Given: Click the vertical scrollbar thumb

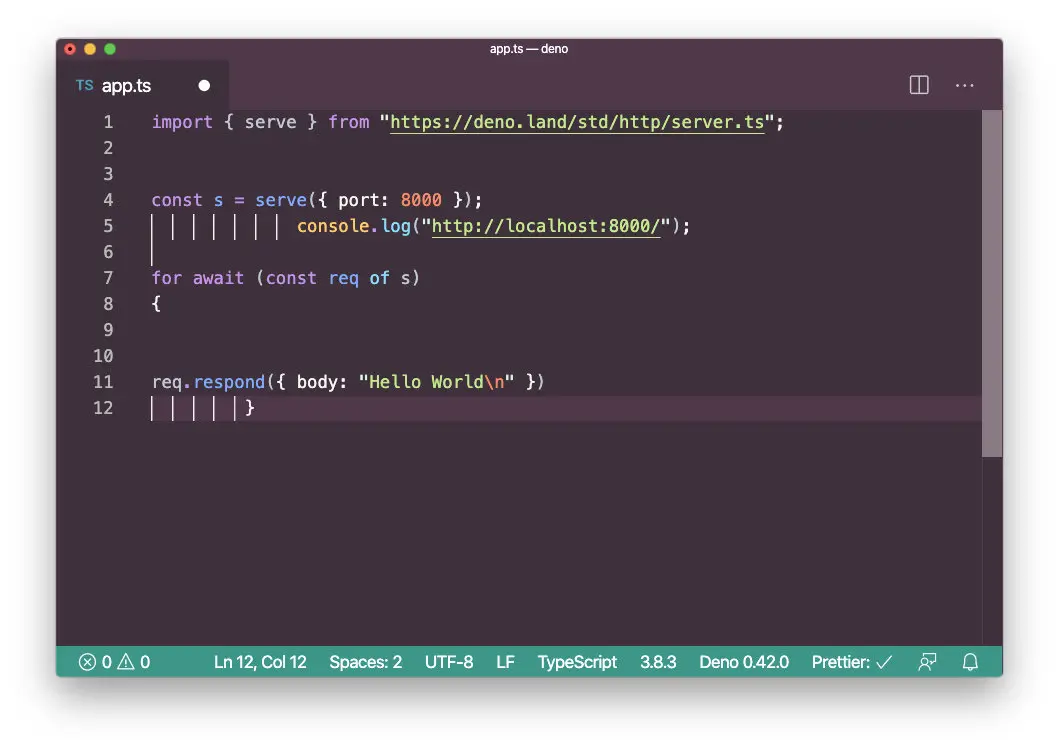Looking at the screenshot, I should point(991,284).
